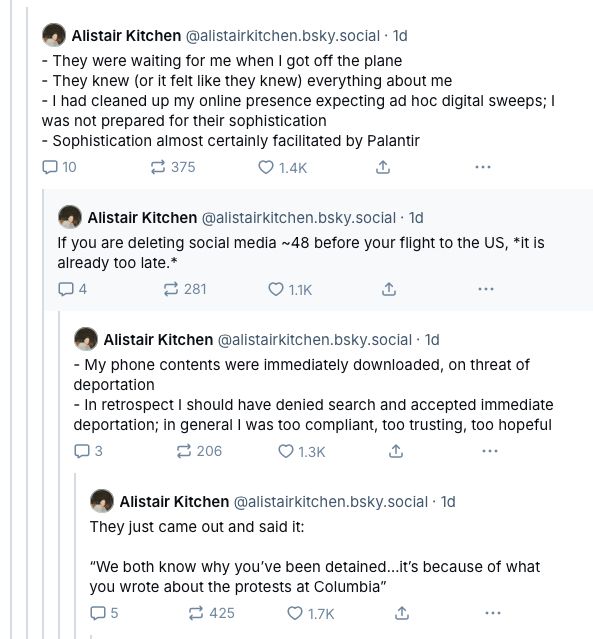Open three-dot menu on 'already too late' post

click(486, 289)
